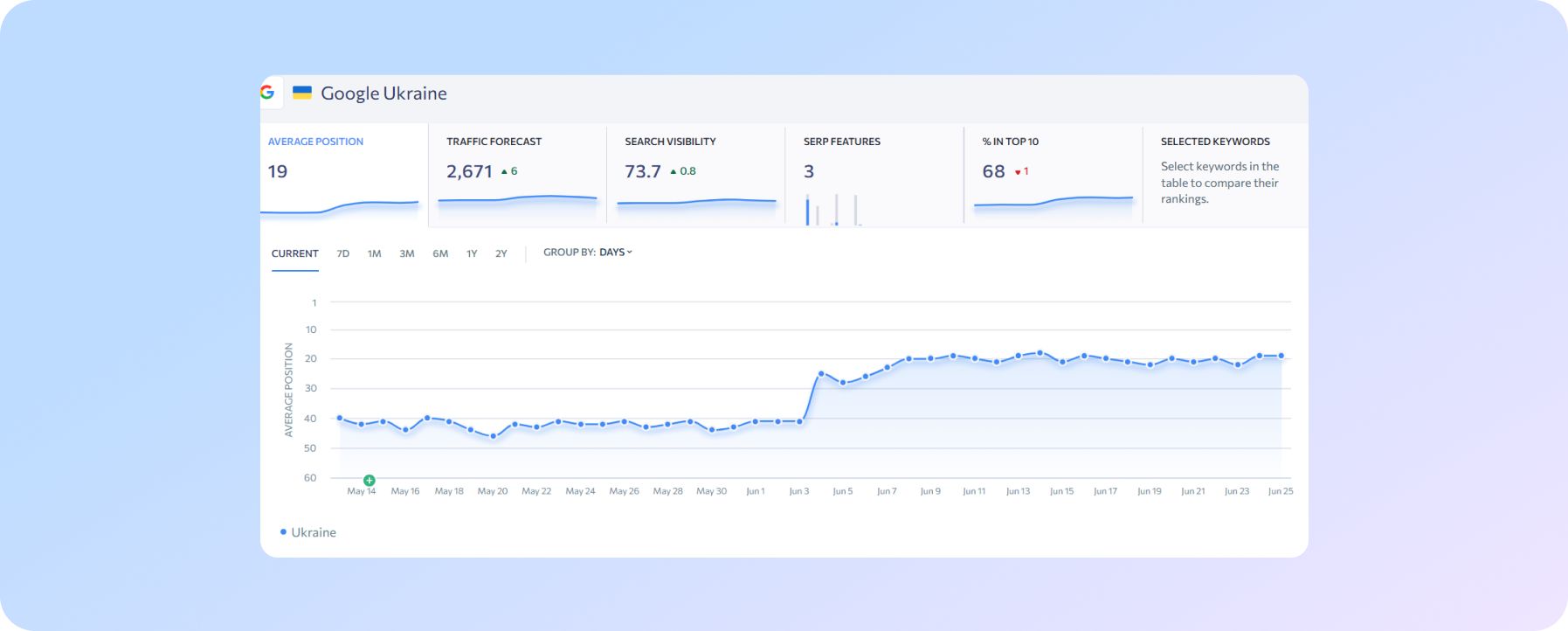1568x631 pixels.
Task: Click the green plus marker on the chart
Action: (370, 480)
